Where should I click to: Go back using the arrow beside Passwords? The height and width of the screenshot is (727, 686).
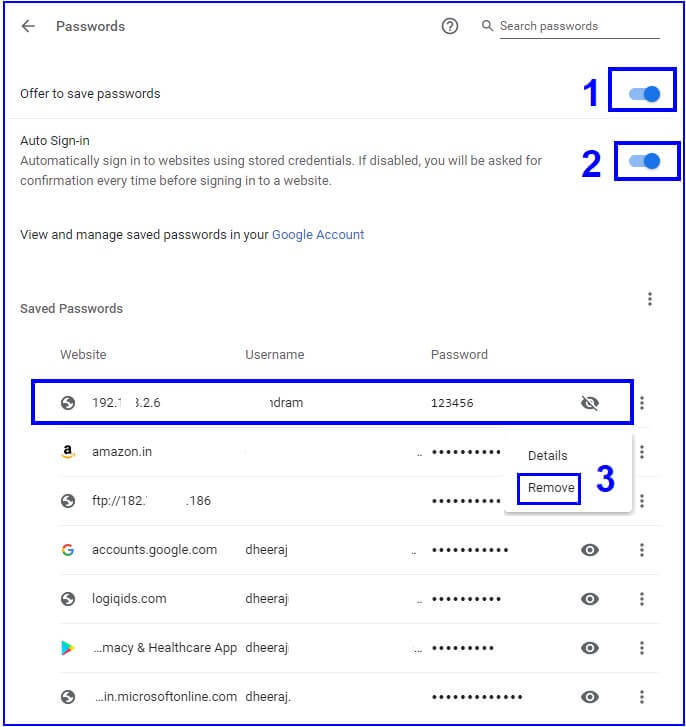[x=28, y=26]
